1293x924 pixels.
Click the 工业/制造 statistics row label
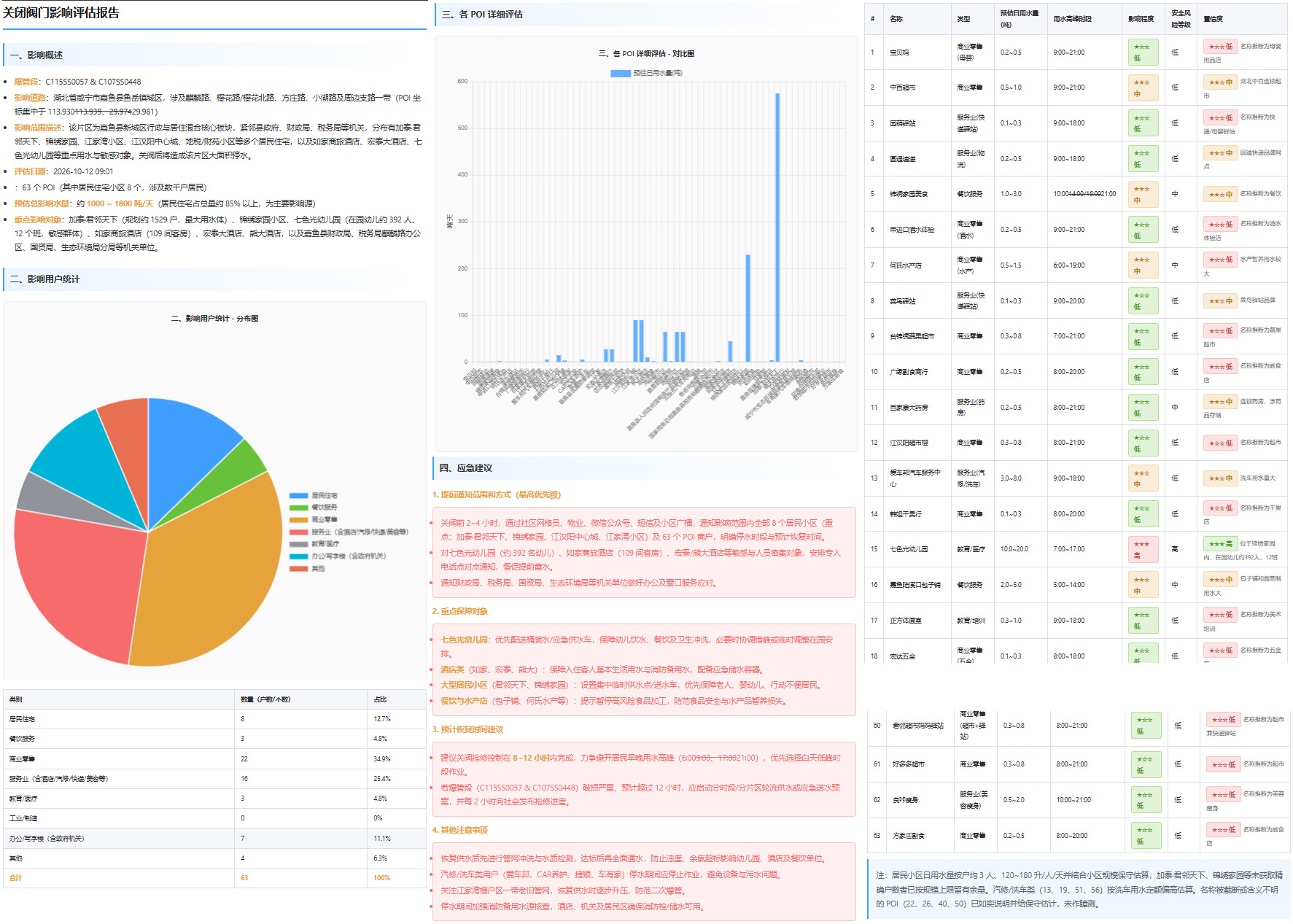[x=23, y=818]
